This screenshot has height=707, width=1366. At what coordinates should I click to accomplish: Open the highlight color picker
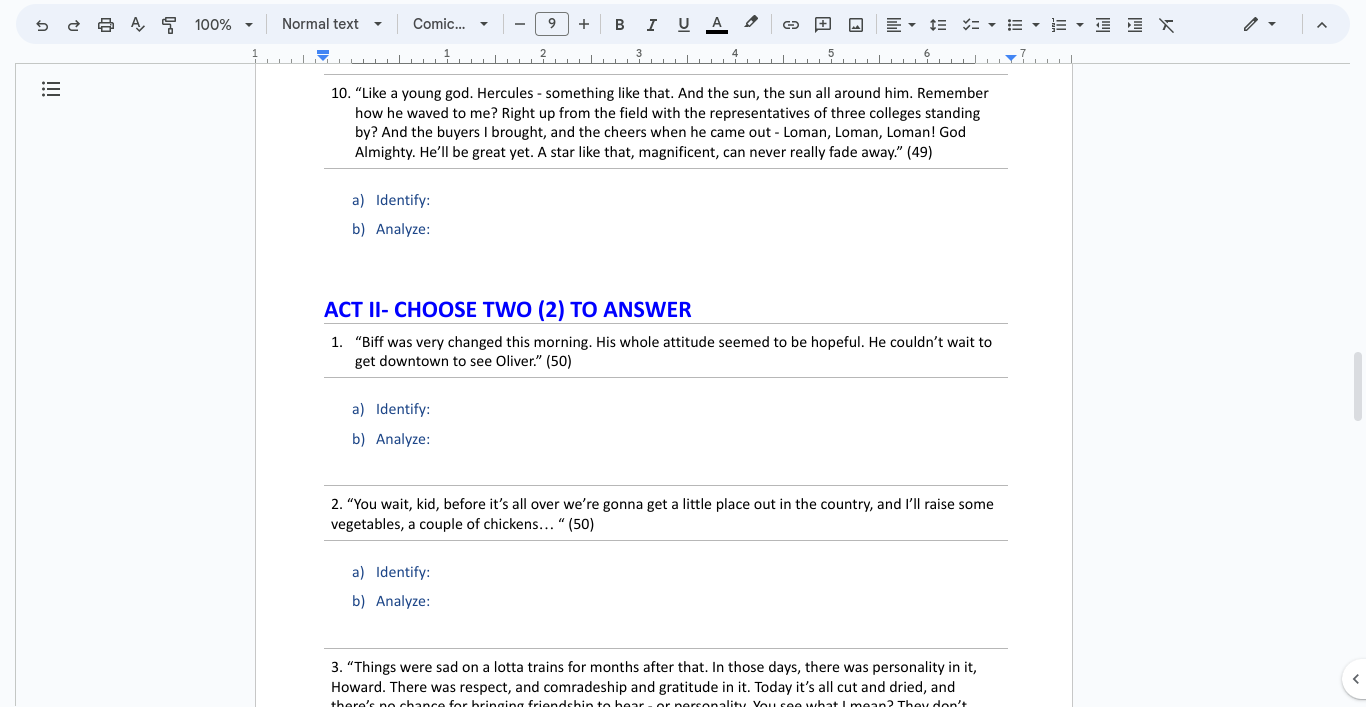click(751, 25)
